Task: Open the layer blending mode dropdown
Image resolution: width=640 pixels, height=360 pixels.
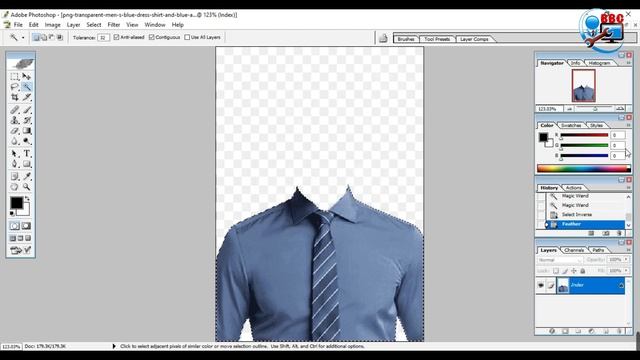Action: tap(560, 260)
